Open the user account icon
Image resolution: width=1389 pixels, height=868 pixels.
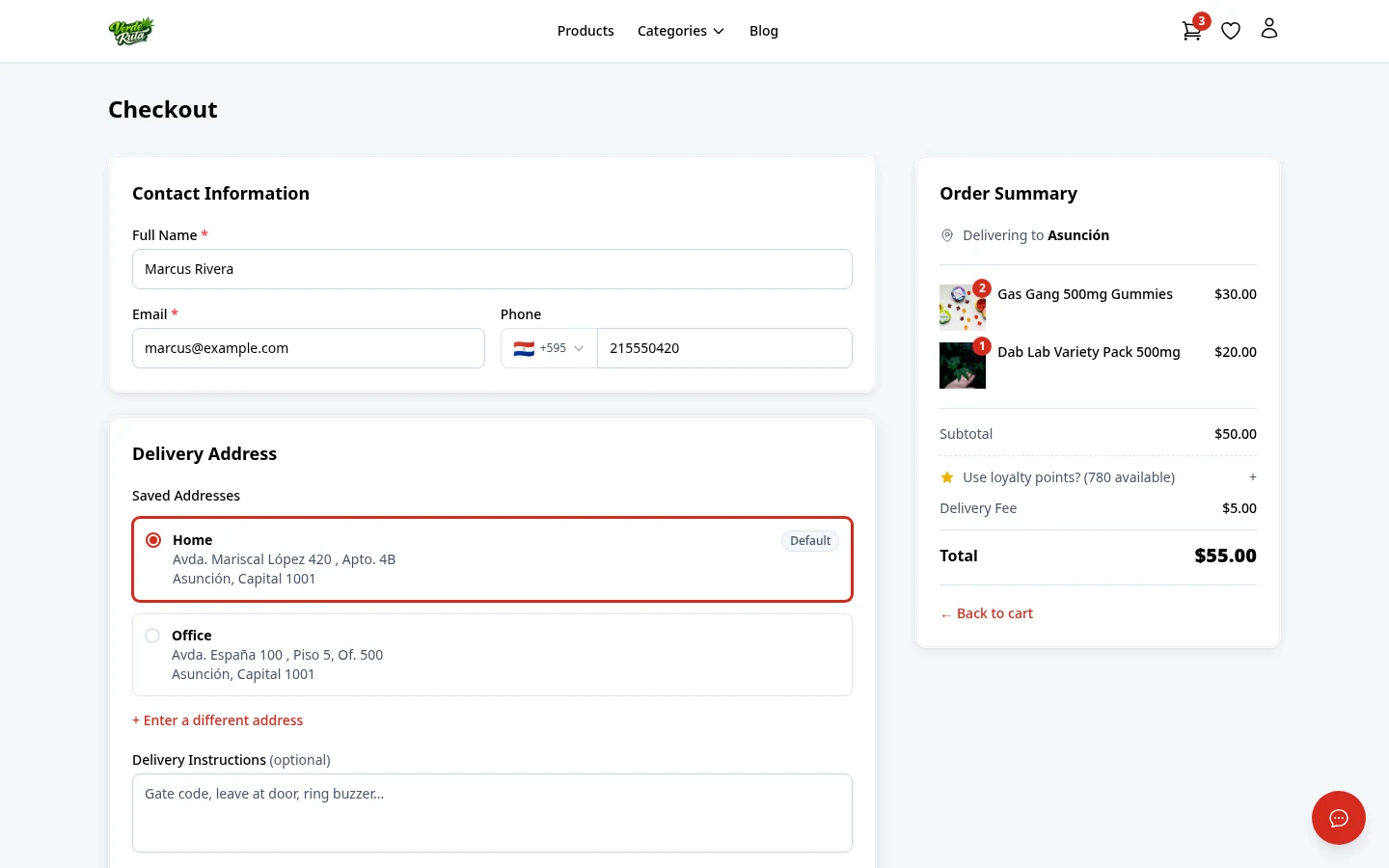1269,30
